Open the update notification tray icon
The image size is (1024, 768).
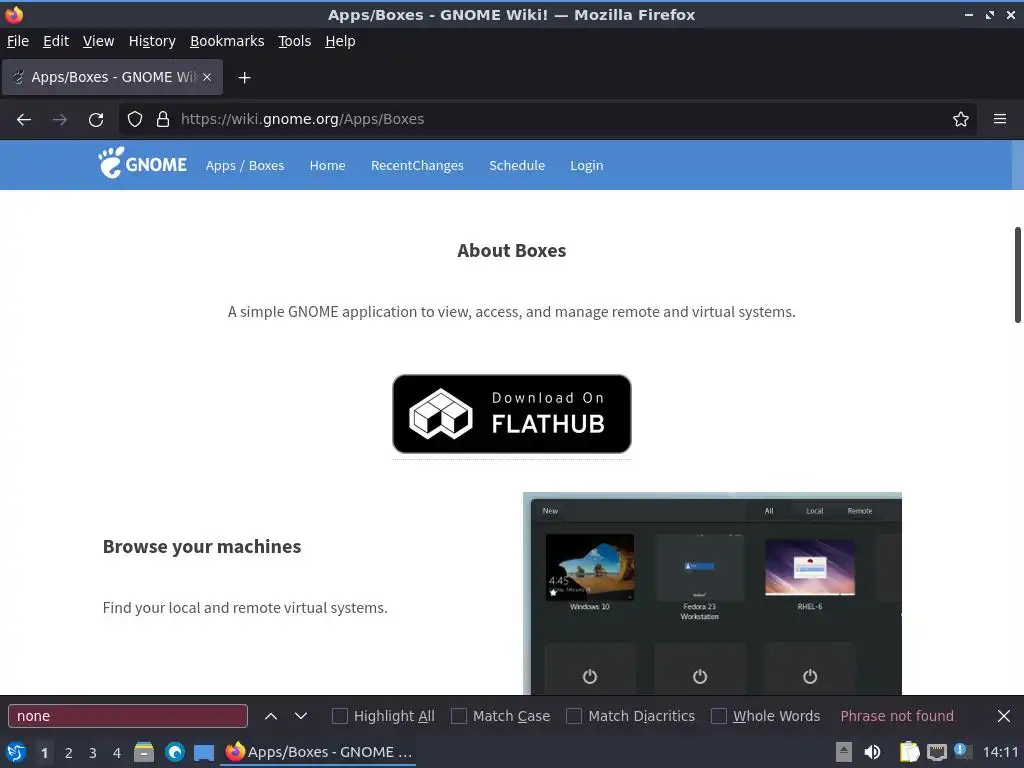(962, 751)
